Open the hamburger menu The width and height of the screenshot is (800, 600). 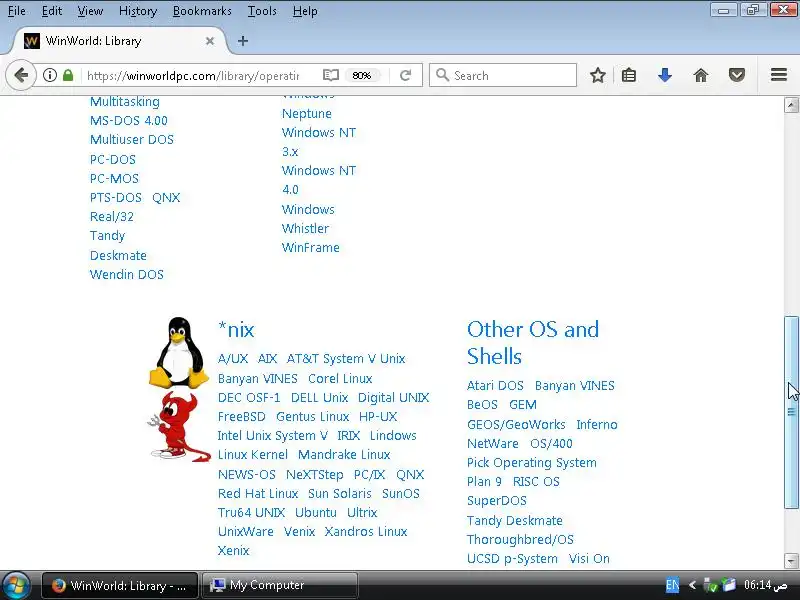[x=779, y=75]
